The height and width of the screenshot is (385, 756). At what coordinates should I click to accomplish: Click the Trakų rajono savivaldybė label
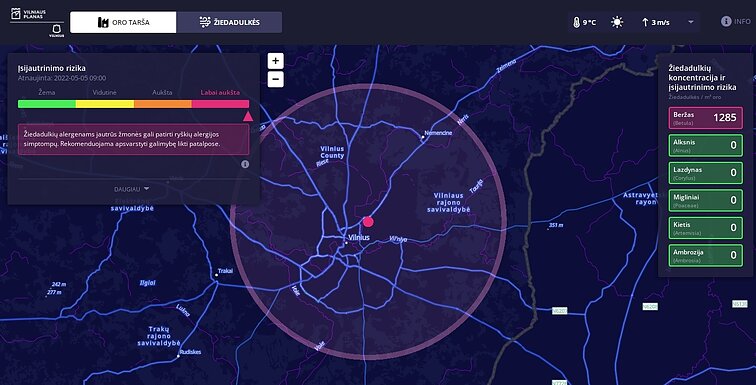[159, 336]
